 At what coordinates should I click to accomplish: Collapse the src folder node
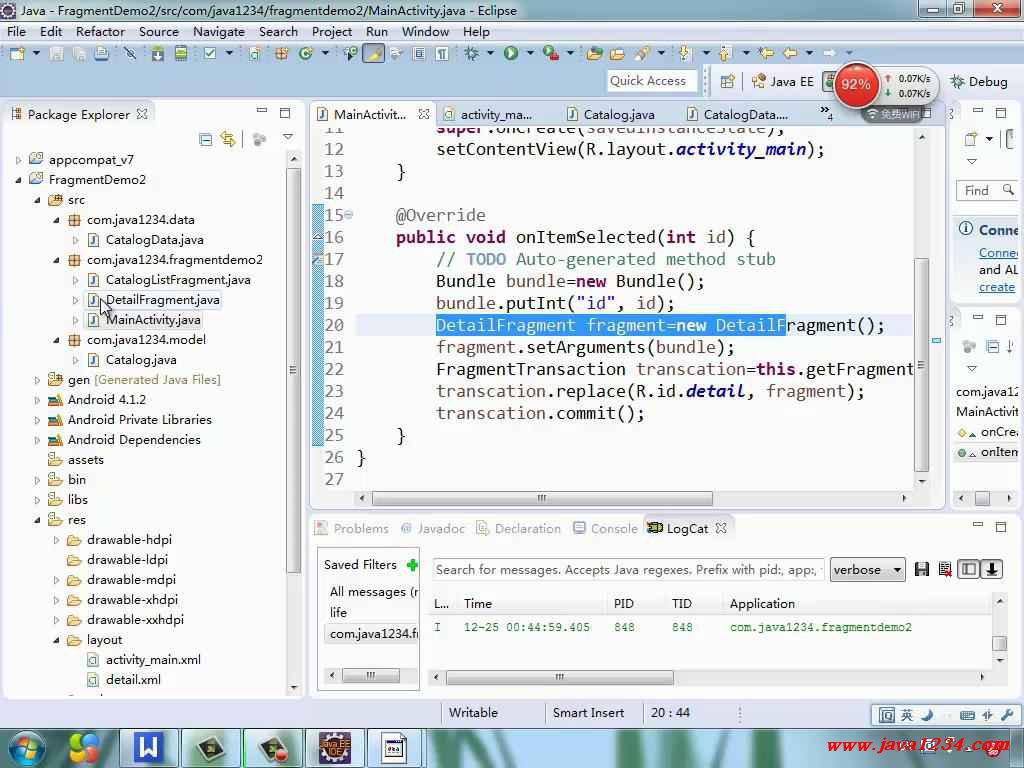tap(37, 200)
